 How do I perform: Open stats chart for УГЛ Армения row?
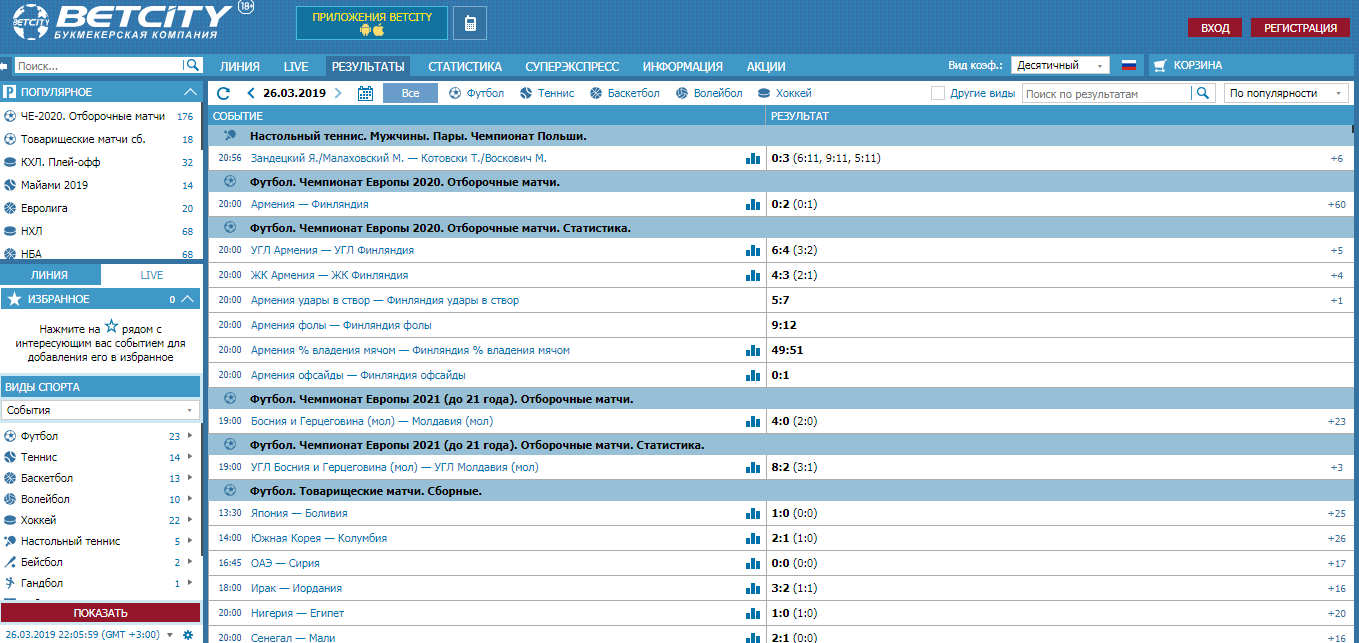tap(753, 250)
